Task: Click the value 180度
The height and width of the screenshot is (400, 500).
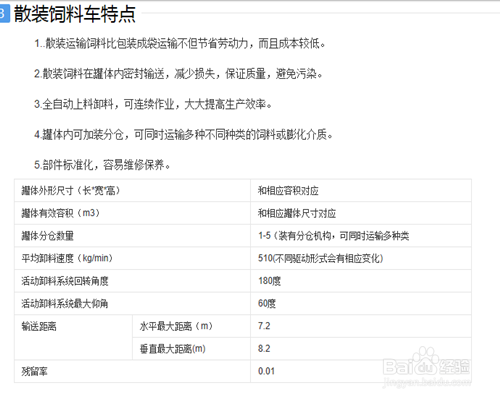Action: point(269,281)
